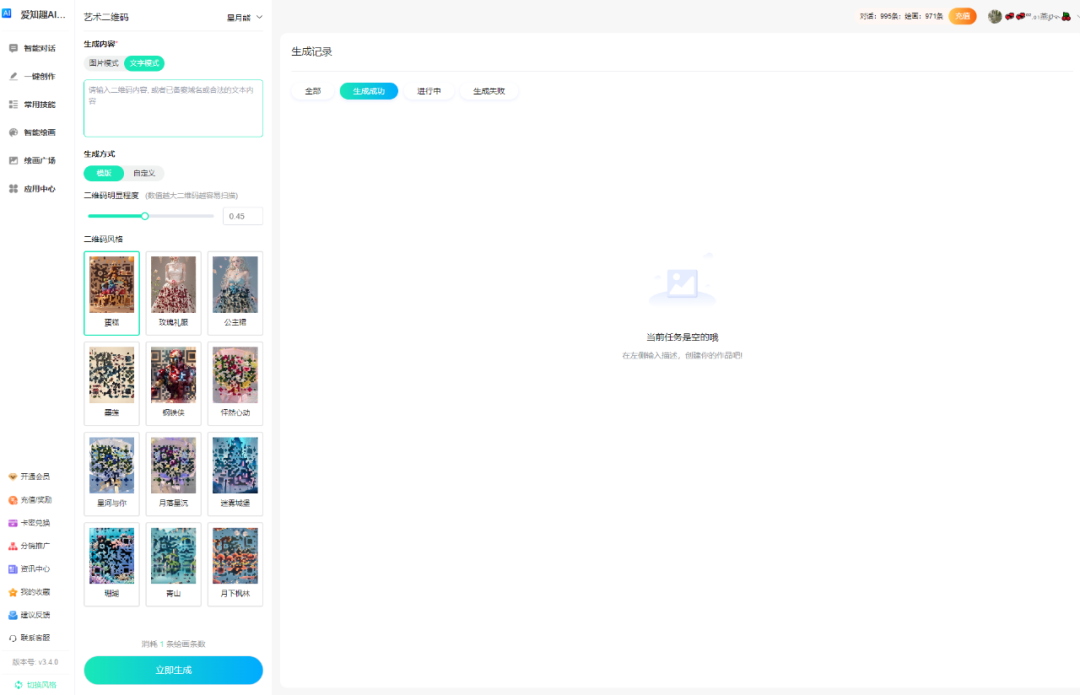Click the 我的收藏 star icon
The image size is (1080, 695).
[x=12, y=592]
